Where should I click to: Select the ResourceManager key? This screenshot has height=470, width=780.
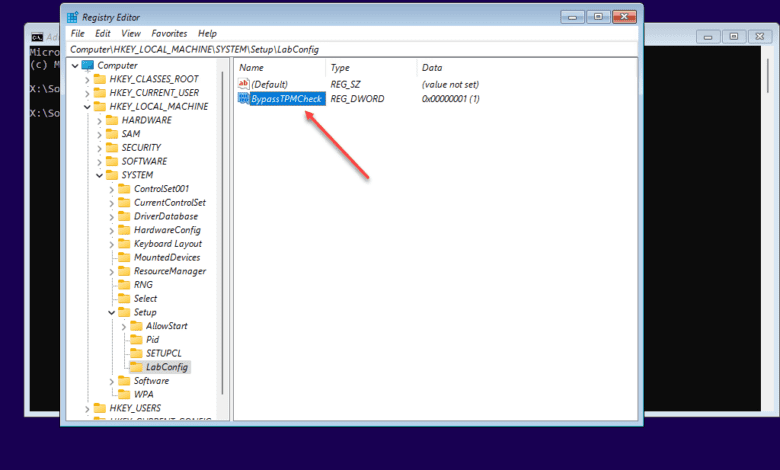170,271
